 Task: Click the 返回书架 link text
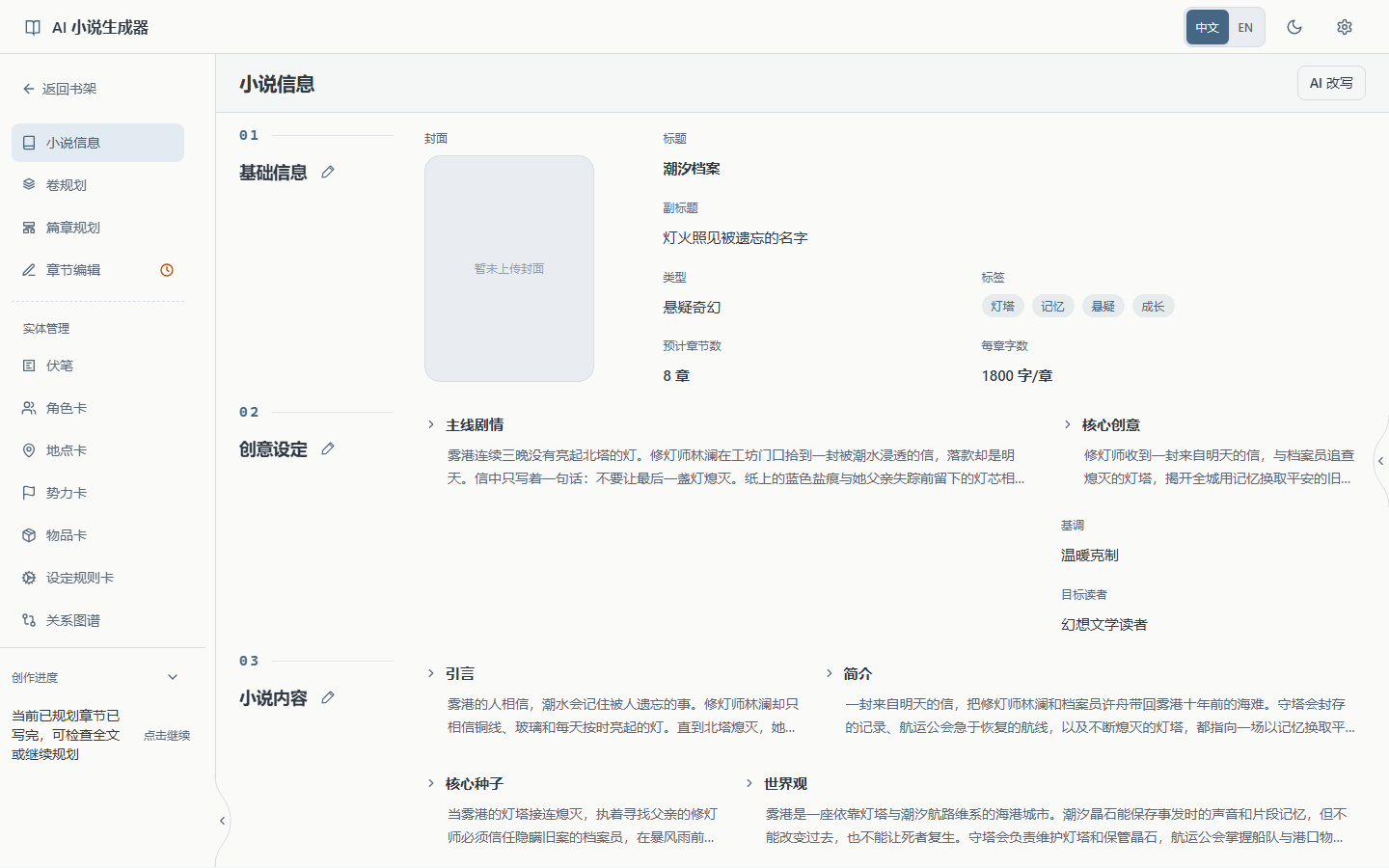point(69,89)
